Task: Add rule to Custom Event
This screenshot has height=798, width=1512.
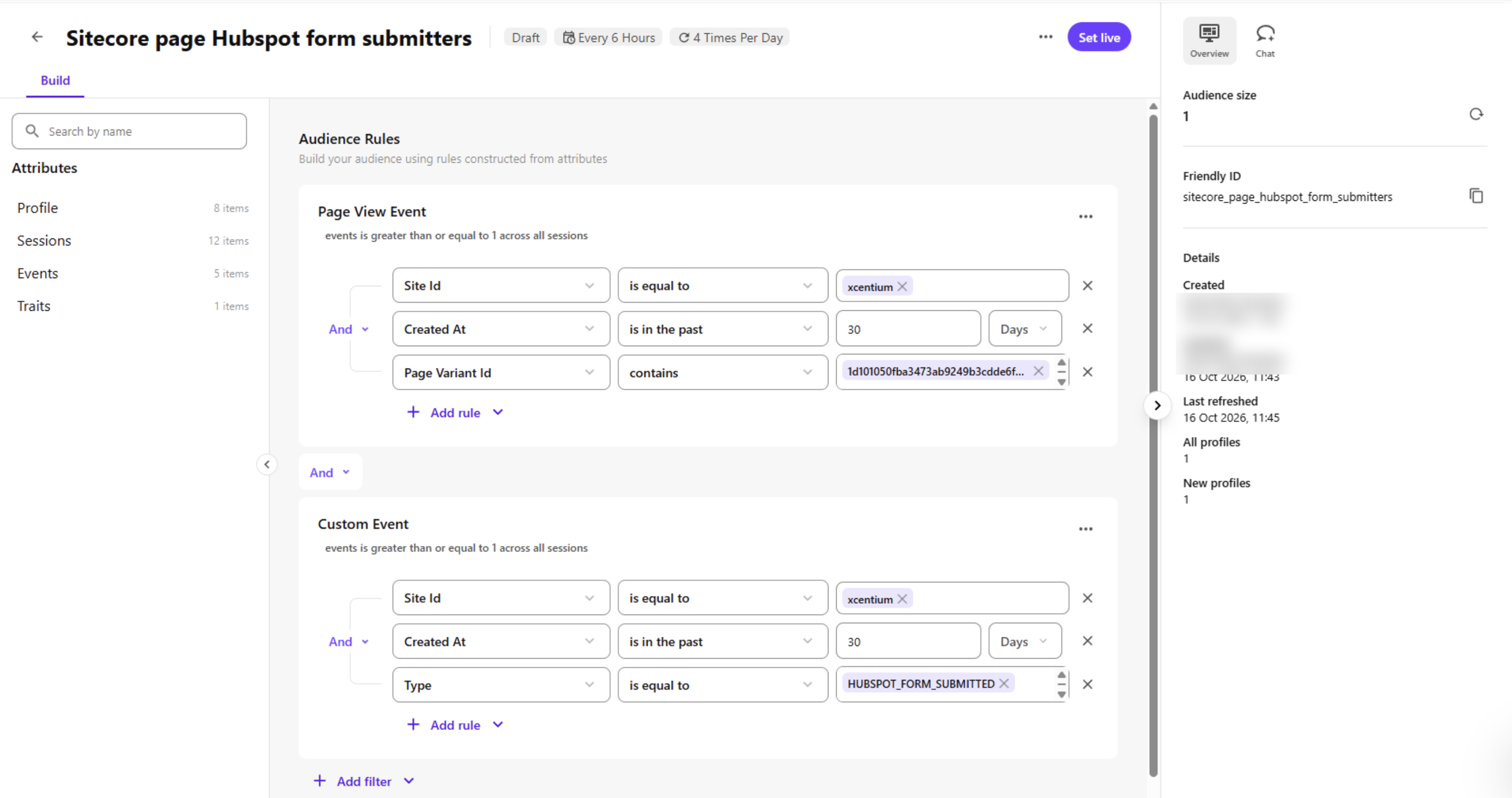Action: tap(455, 724)
